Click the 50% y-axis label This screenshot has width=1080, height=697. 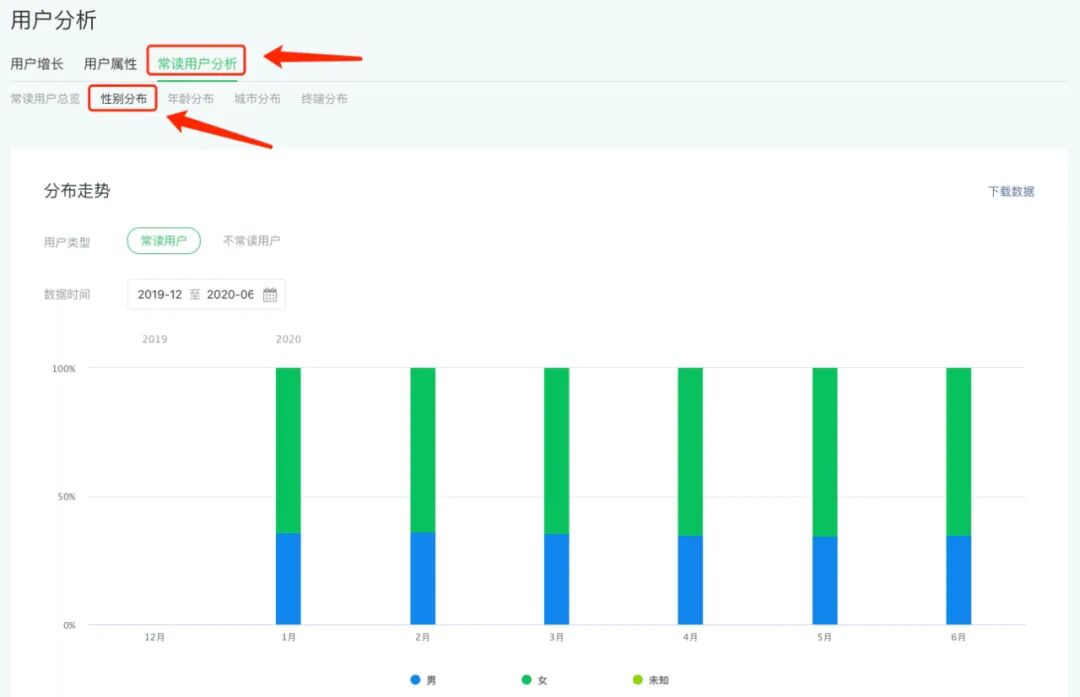66,497
